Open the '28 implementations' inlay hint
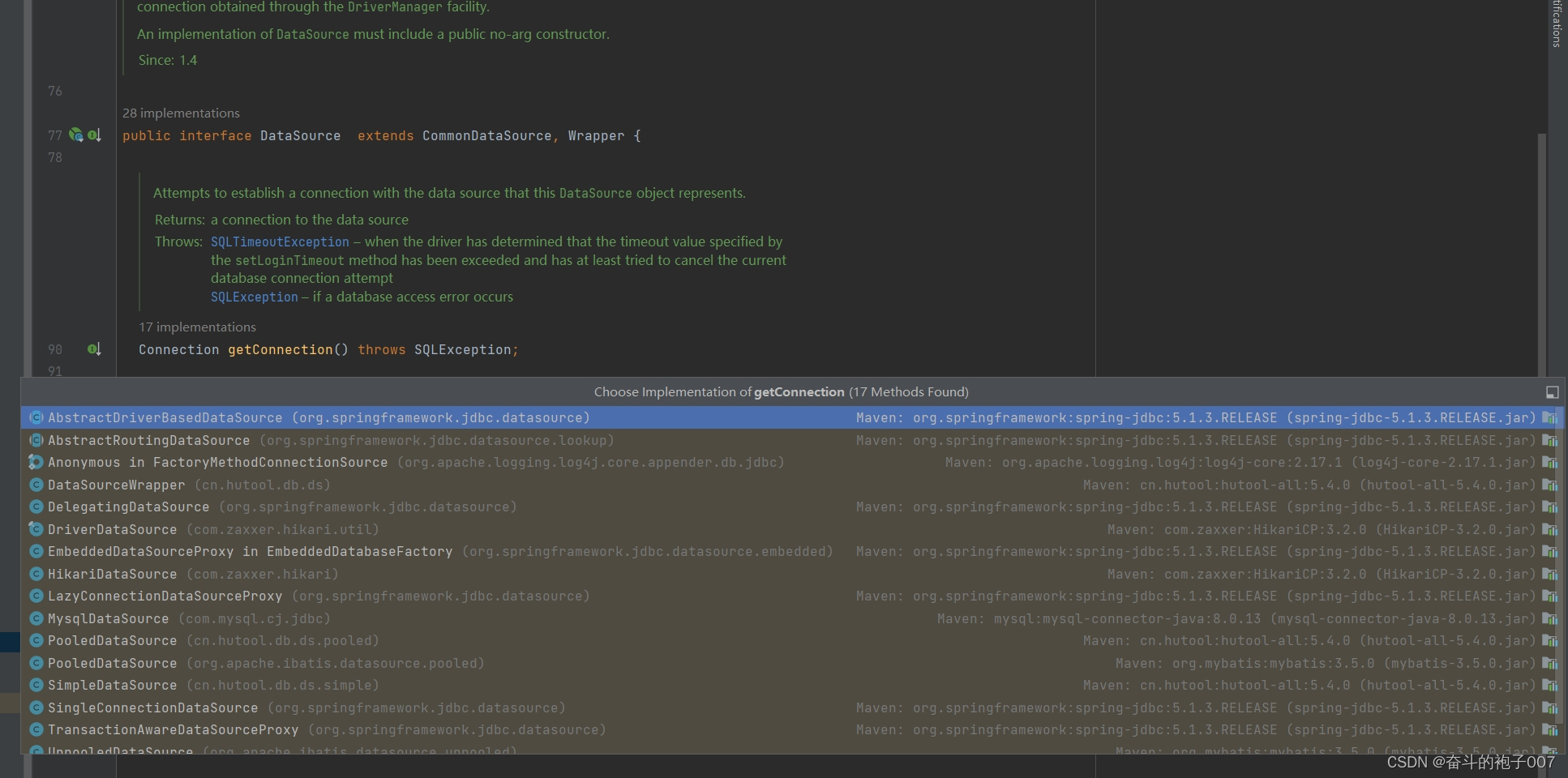 181,113
